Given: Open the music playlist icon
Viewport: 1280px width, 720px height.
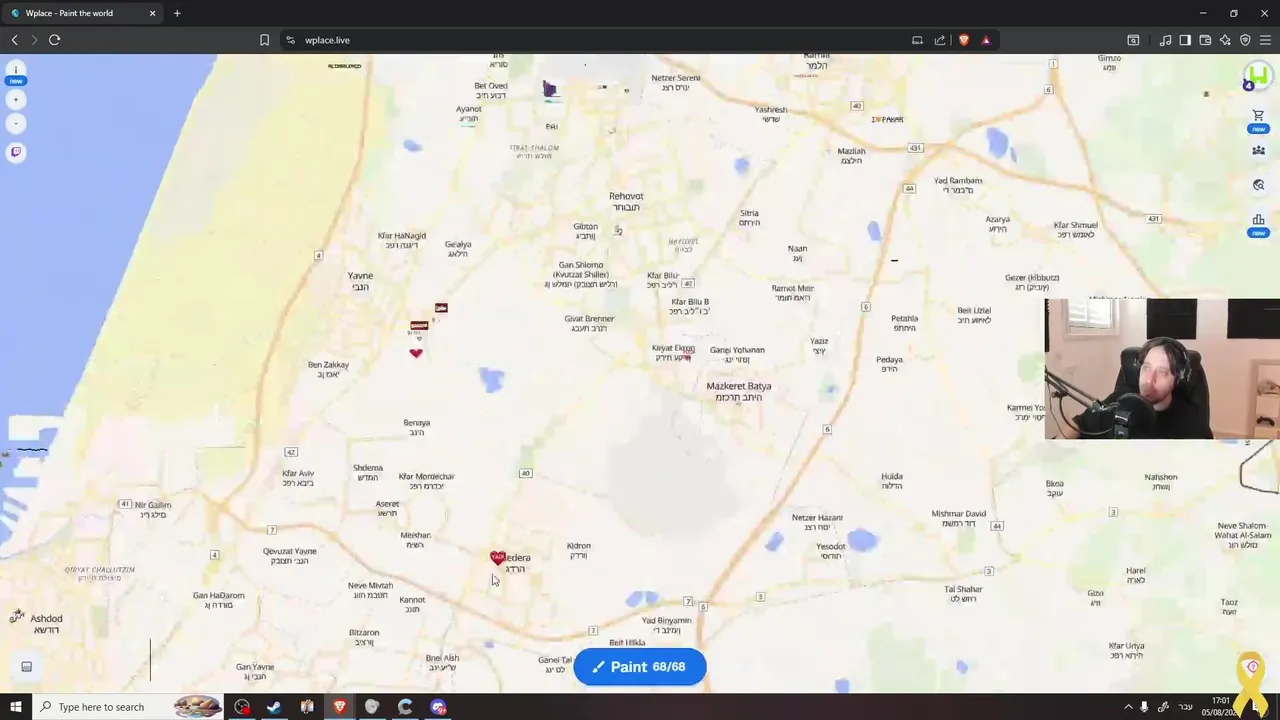Looking at the screenshot, I should point(1165,40).
